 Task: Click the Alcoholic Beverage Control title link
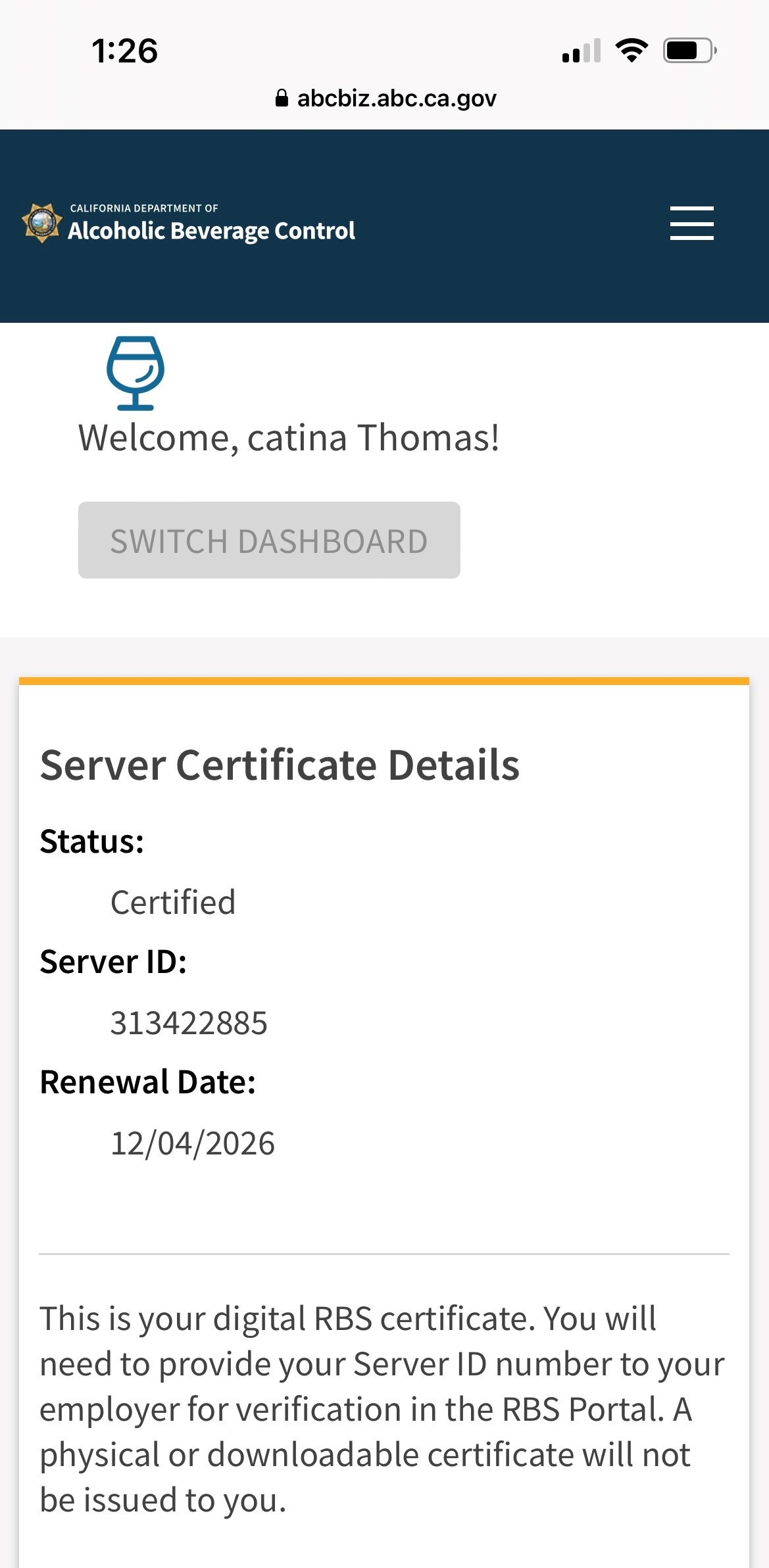[211, 231]
